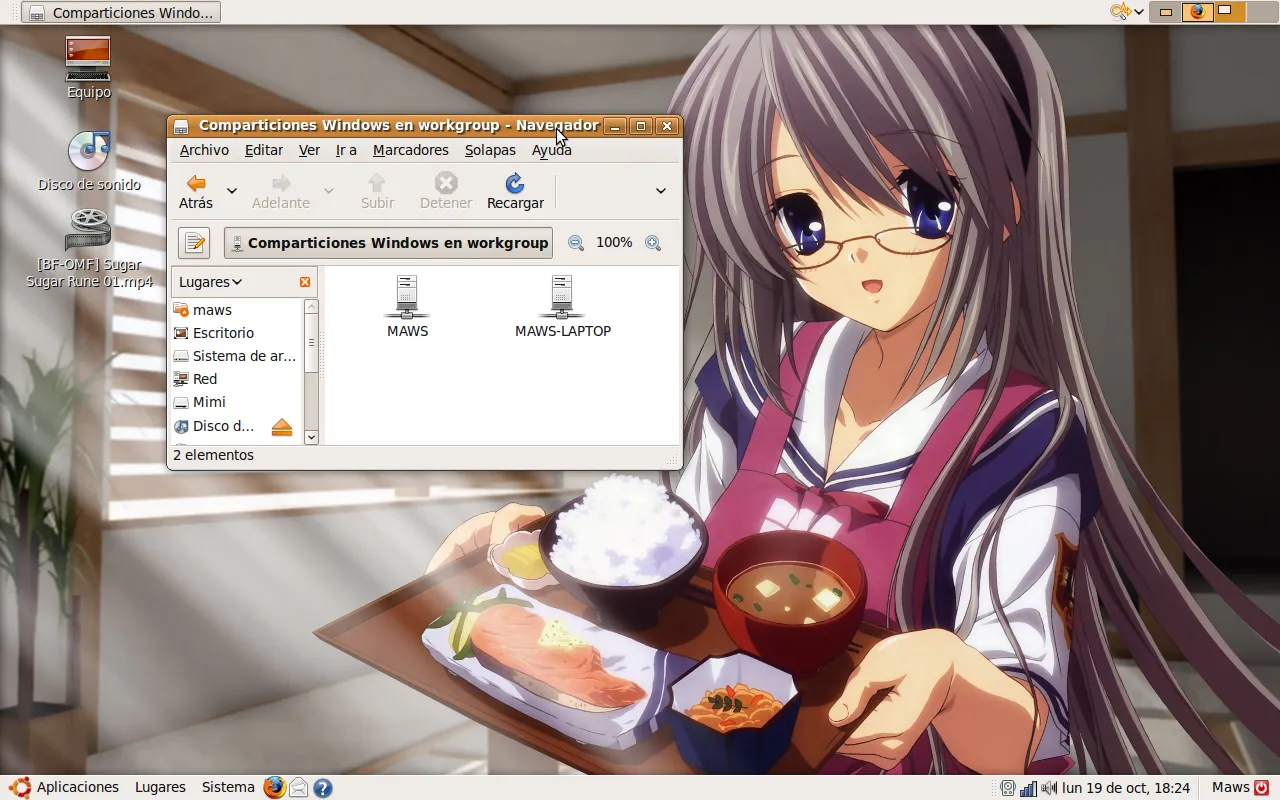Open the Editar menu

pos(264,150)
